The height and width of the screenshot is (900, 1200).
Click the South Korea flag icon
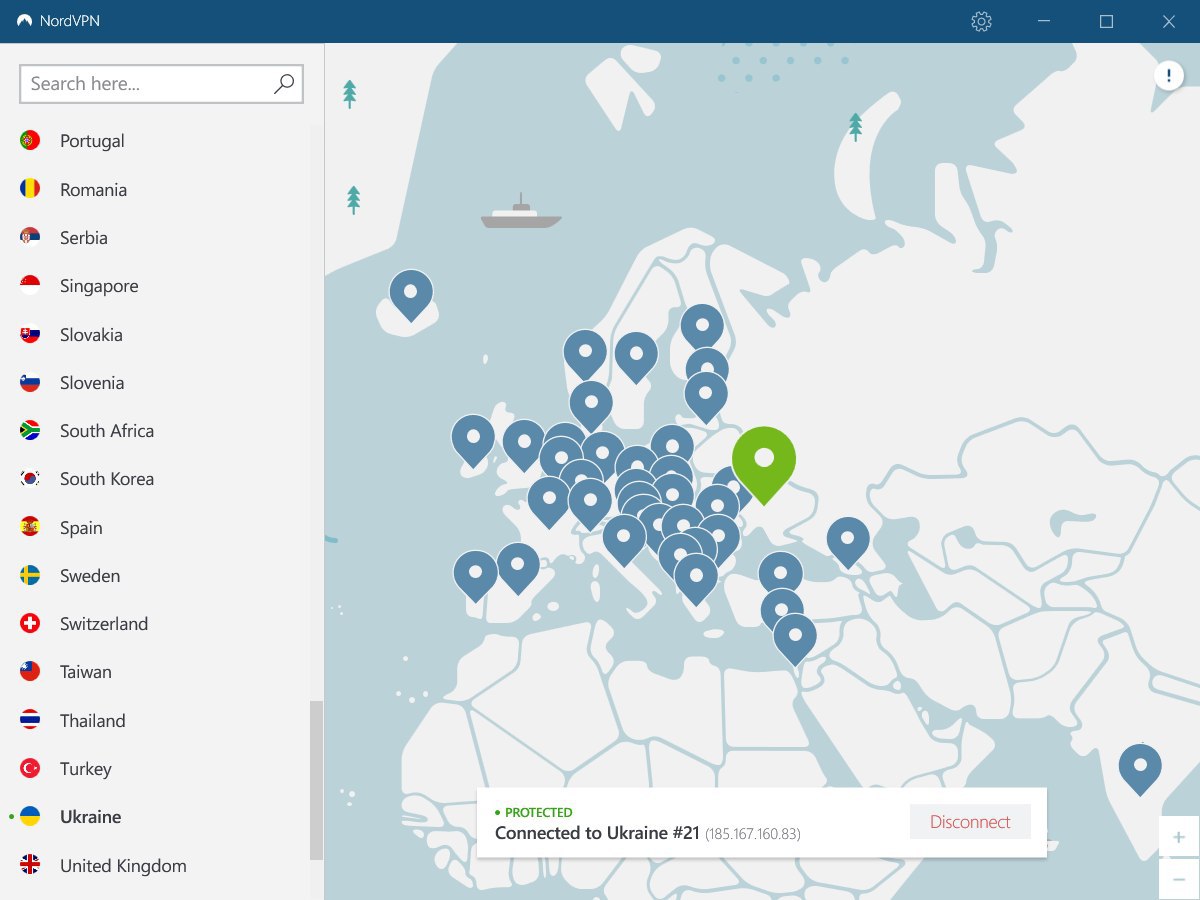tap(30, 479)
